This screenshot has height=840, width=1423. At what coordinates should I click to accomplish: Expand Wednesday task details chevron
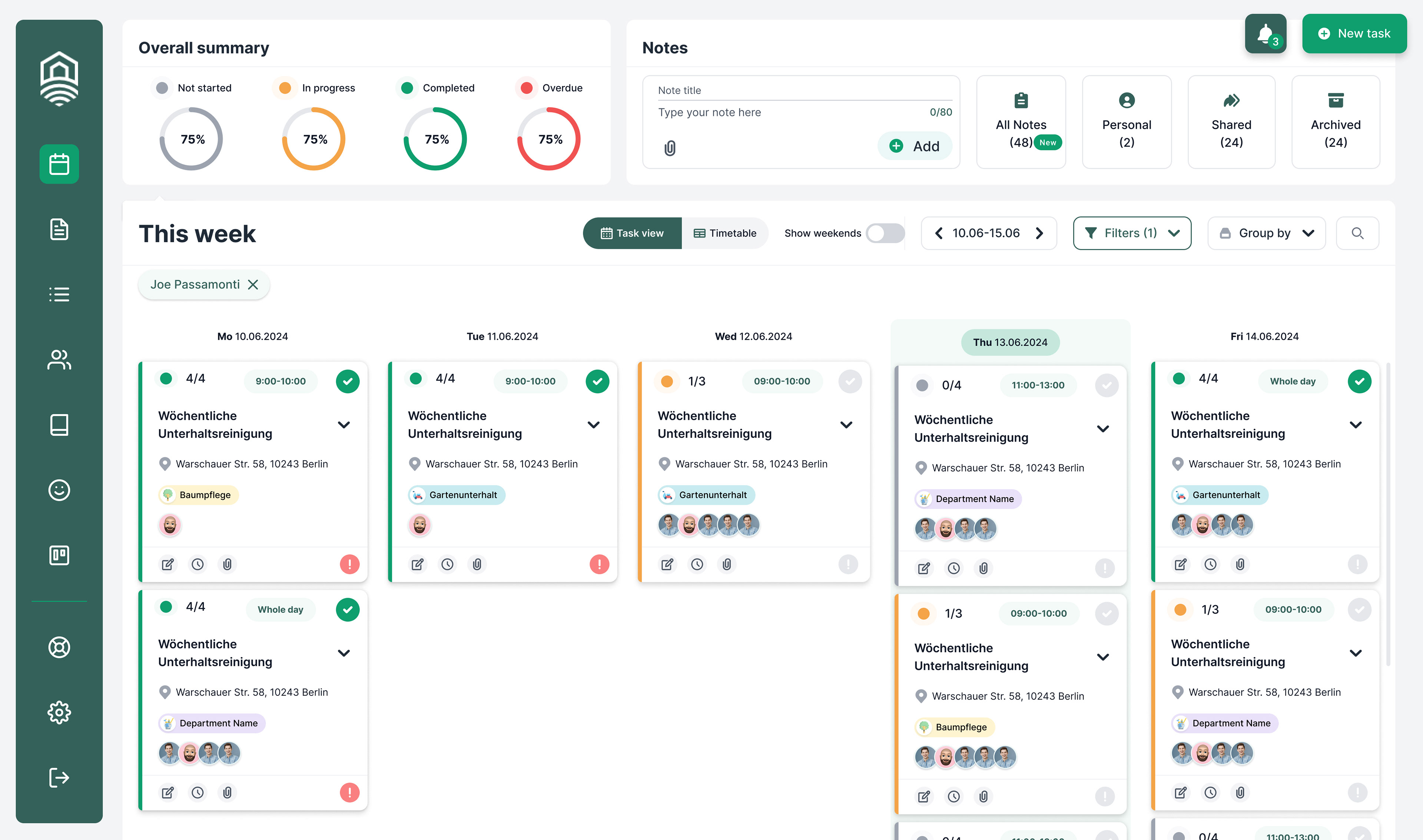[x=846, y=425]
